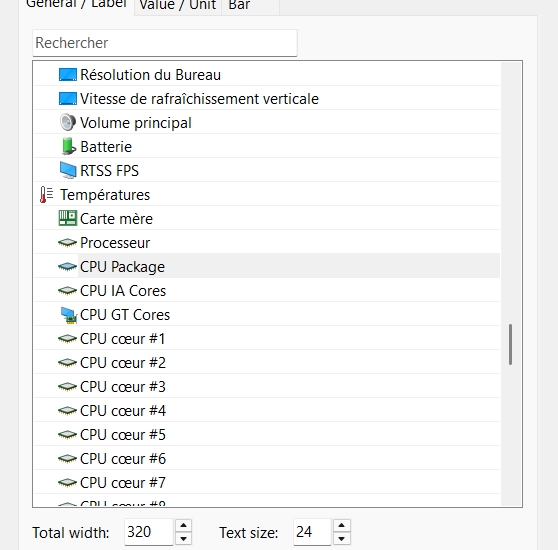Select Vitesse de rafraîchissement verticale entry
Screen dimensions: 558x550
pyautogui.click(x=199, y=99)
